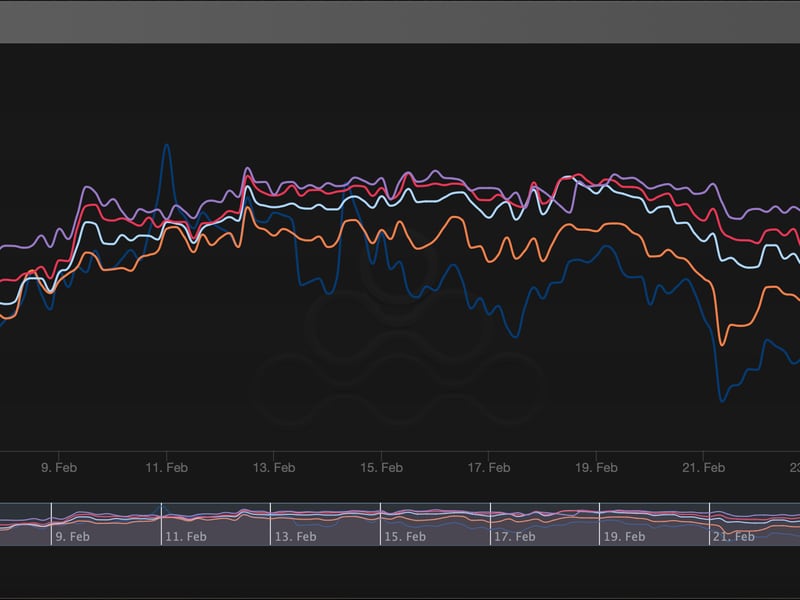
Task: Select the 11. Feb label on the main axis
Action: pyautogui.click(x=166, y=467)
